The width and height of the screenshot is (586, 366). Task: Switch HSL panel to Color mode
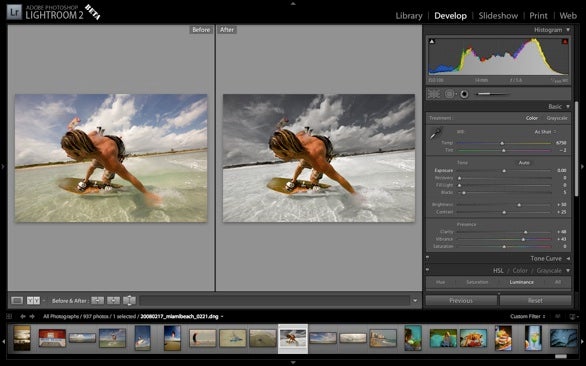click(520, 271)
